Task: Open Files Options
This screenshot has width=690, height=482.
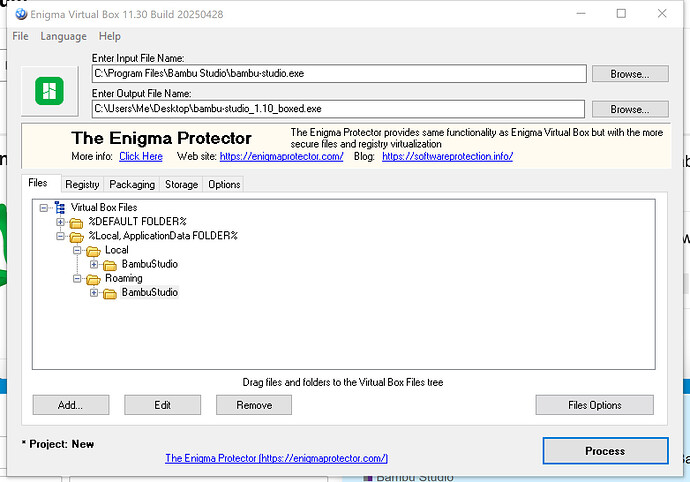Action: [x=595, y=405]
